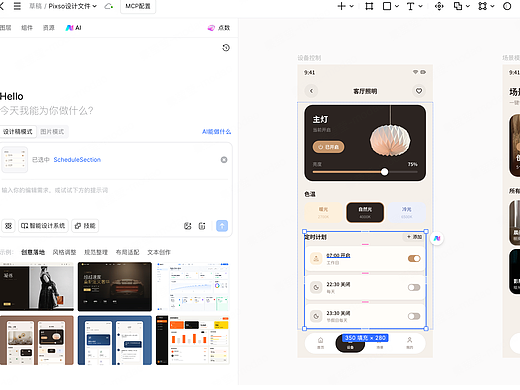The width and height of the screenshot is (520, 390).
Task: Click the vector edit nodes tool icon
Action: [x=482, y=6]
